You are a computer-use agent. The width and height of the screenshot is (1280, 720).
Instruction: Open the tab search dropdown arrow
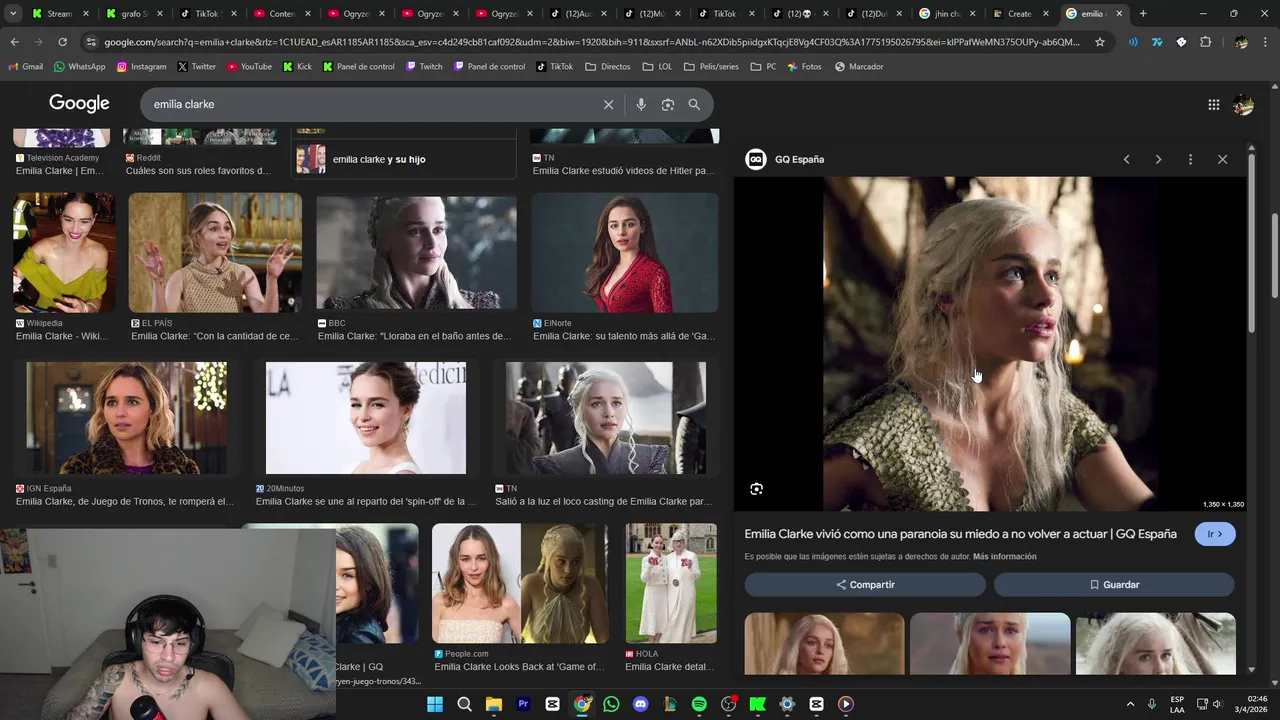click(x=13, y=14)
